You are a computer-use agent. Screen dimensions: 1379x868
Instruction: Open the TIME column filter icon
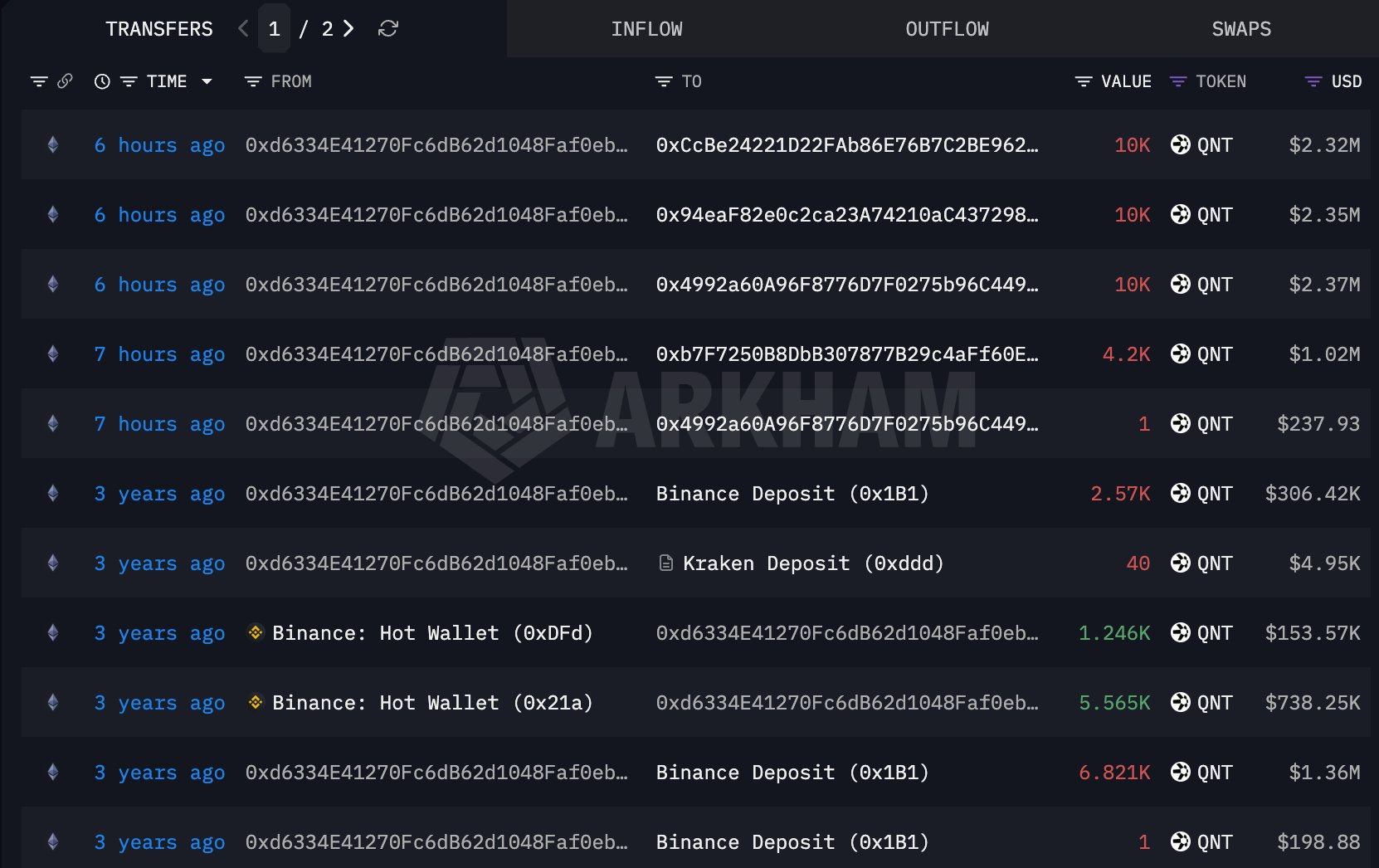point(129,81)
